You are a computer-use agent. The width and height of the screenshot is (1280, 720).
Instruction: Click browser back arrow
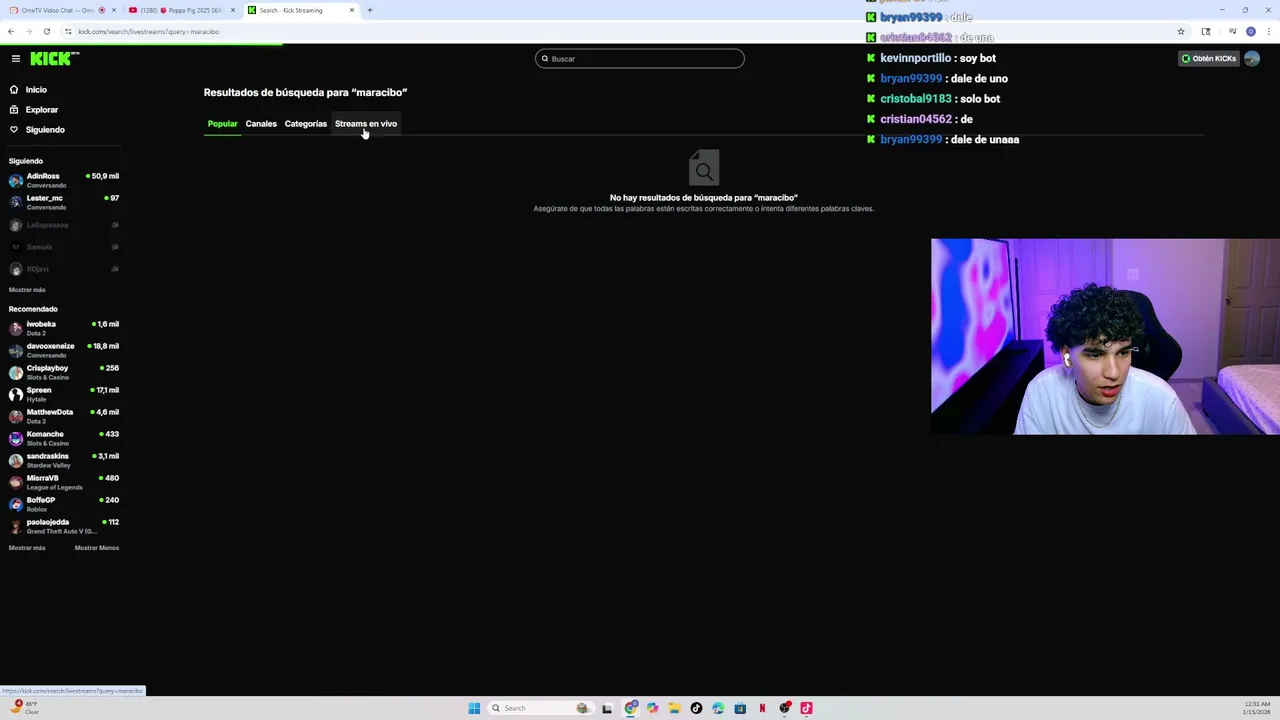tap(11, 32)
